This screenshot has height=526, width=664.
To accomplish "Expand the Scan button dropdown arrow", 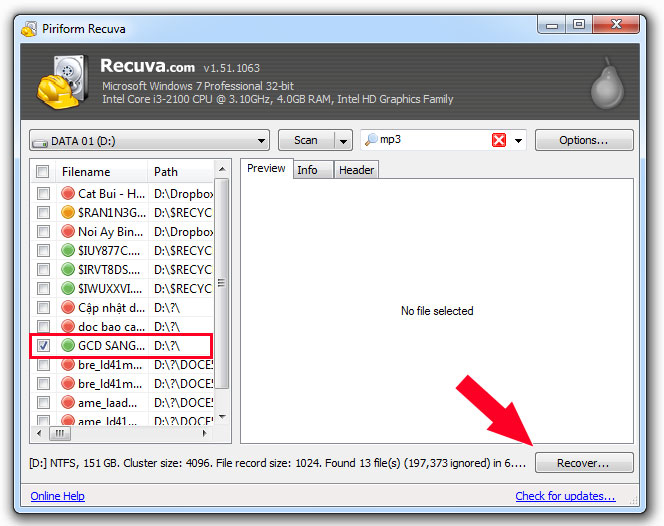I will (343, 141).
